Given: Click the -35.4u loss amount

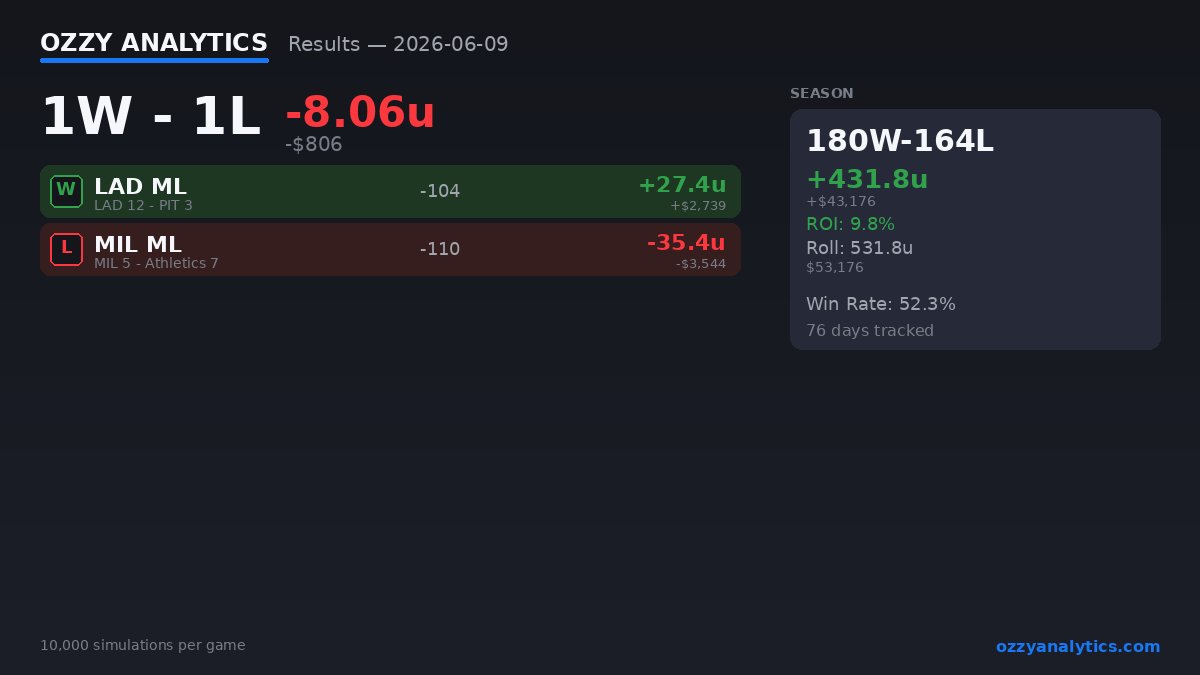Looking at the screenshot, I should (686, 243).
